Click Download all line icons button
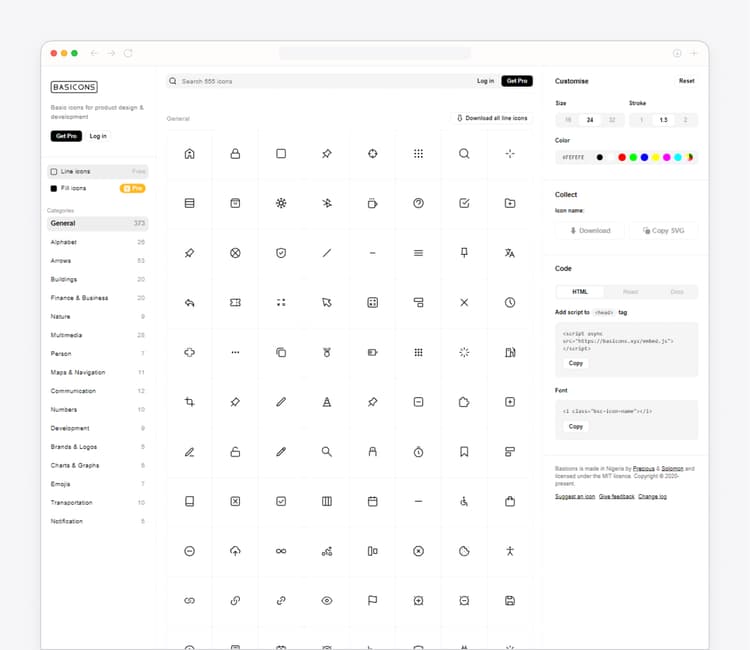The height and width of the screenshot is (650, 750). pyautogui.click(x=492, y=118)
